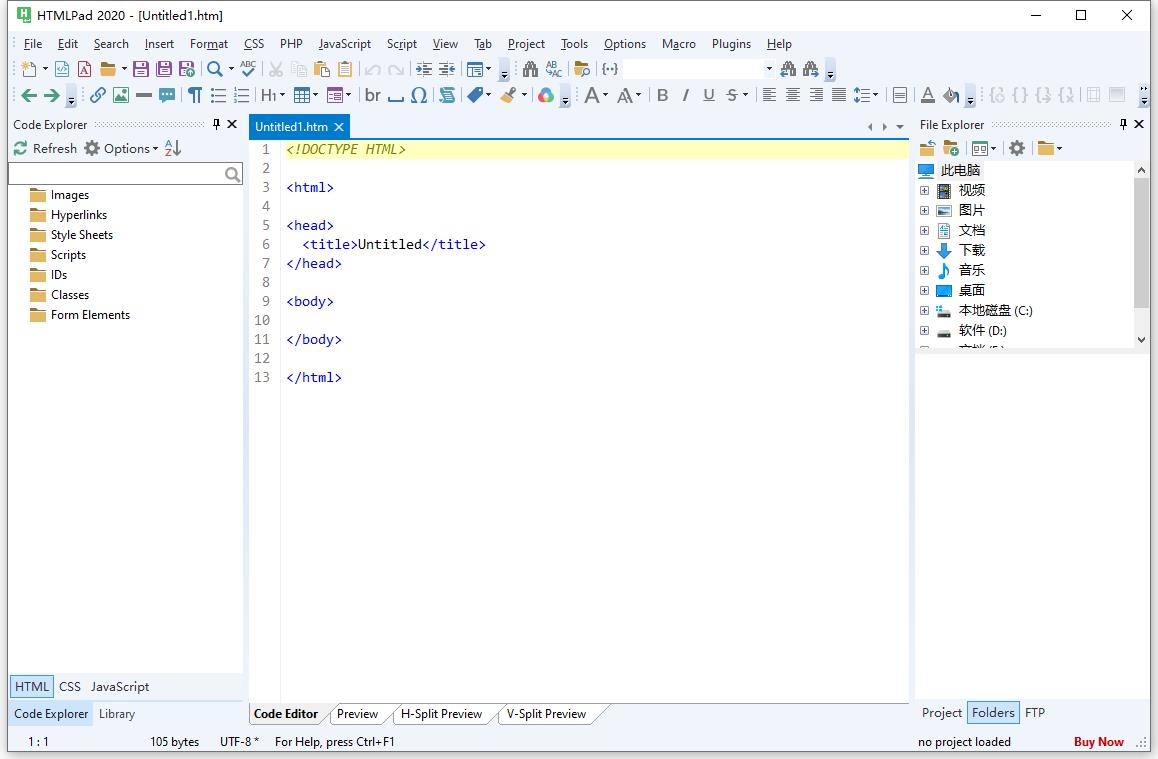Click the insert image icon
Viewport: 1158px width, 759px height.
[121, 95]
